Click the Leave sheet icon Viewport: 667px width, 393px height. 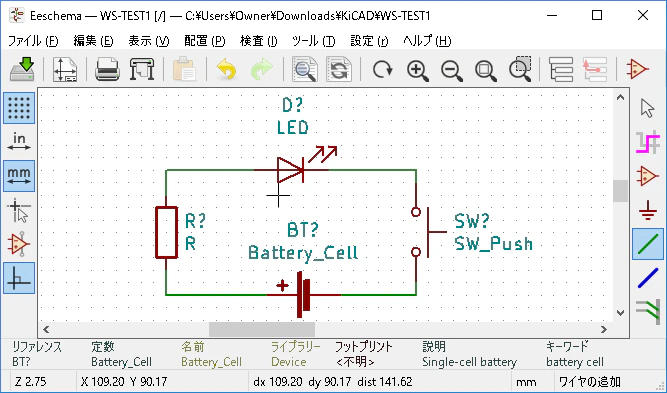pyautogui.click(x=595, y=69)
